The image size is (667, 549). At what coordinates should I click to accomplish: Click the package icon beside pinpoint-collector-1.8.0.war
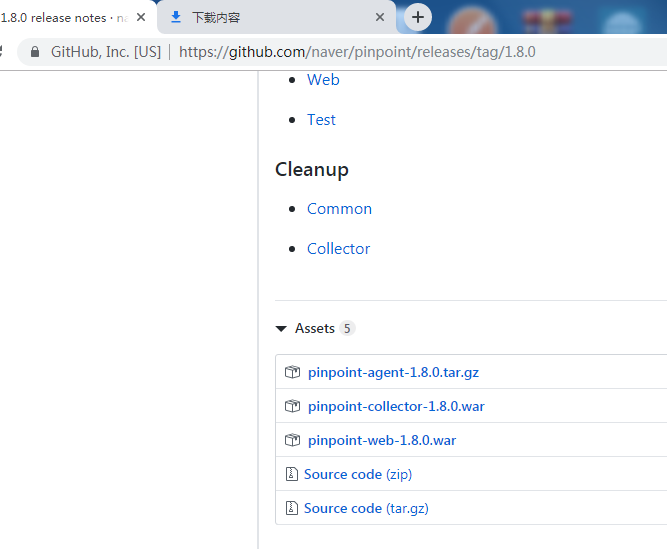[x=292, y=406]
